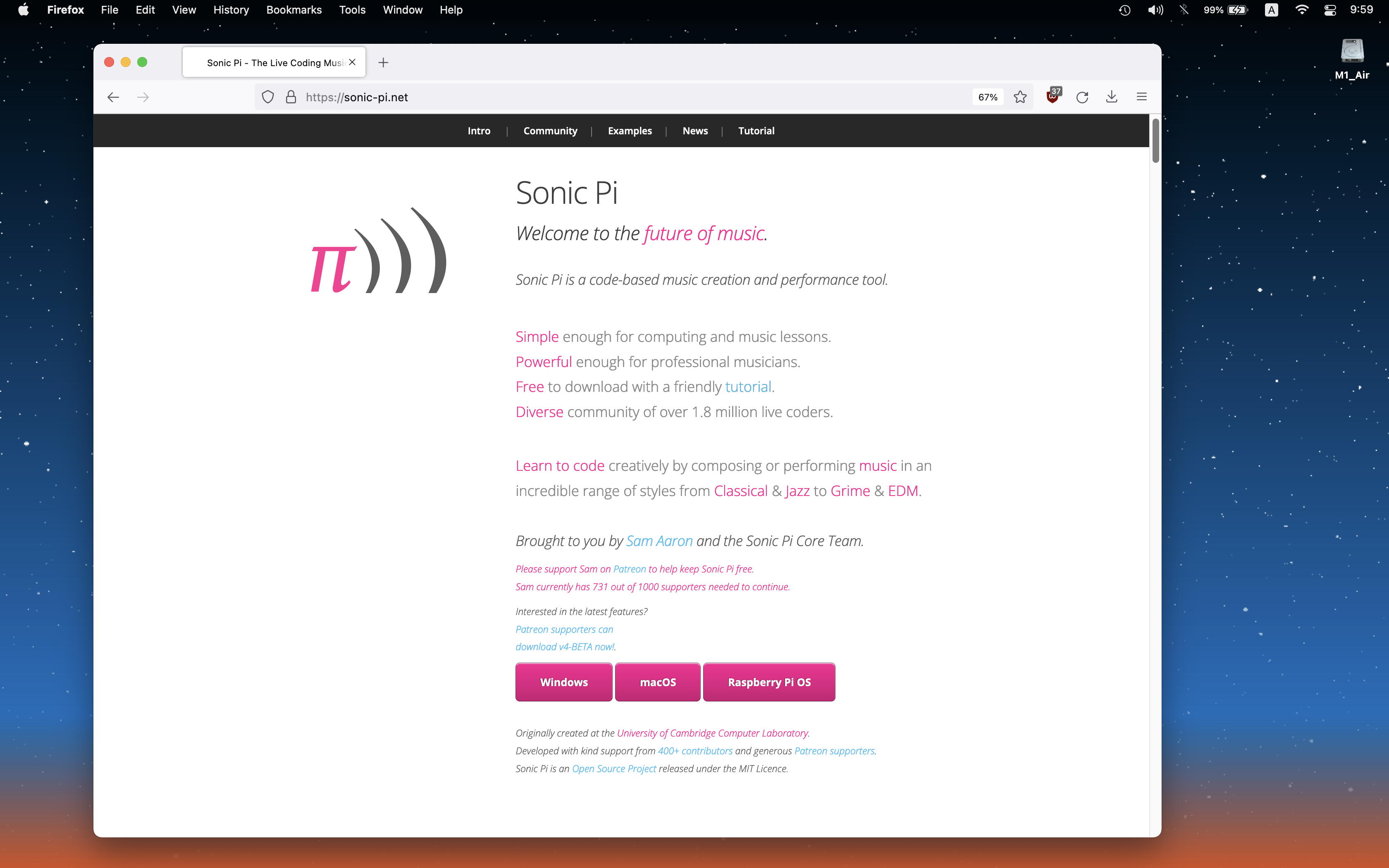The width and height of the screenshot is (1389, 868).
Task: Click the site padlock security icon
Action: 291,97
